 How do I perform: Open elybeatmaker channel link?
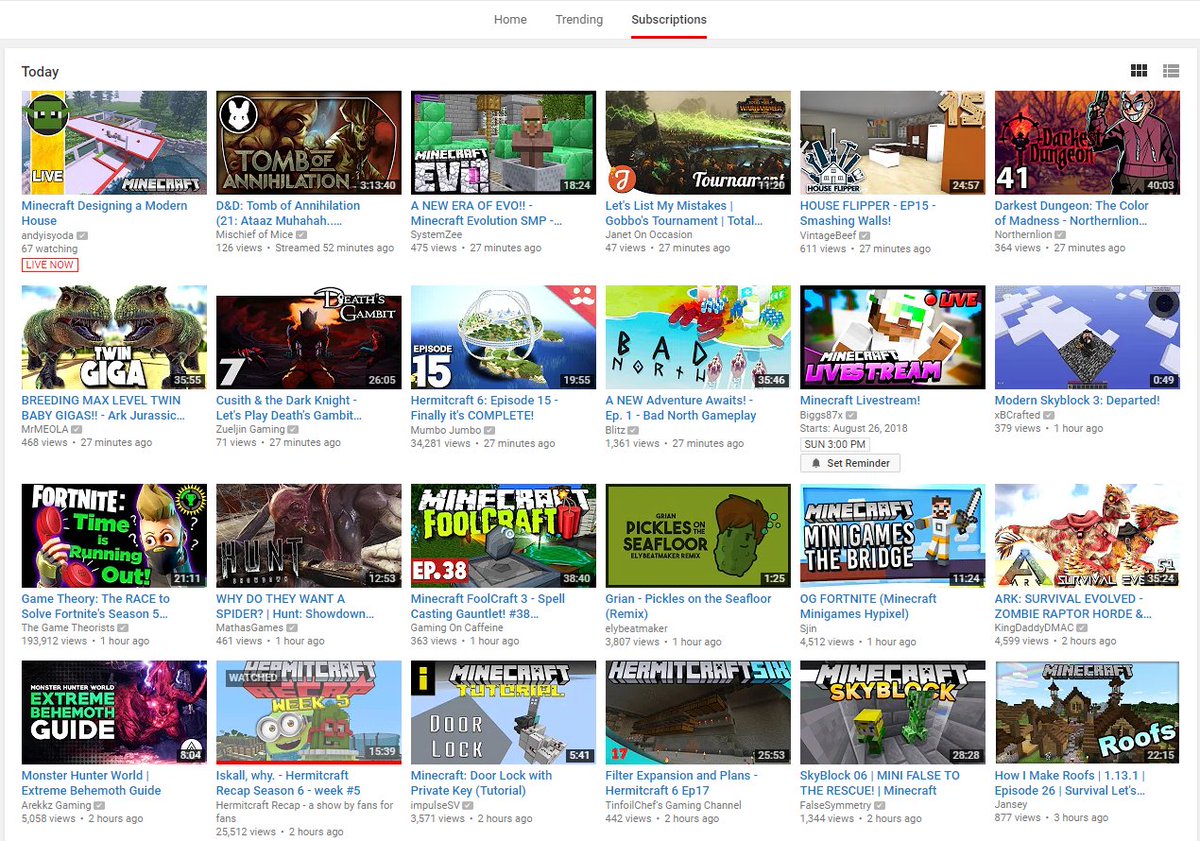(637, 628)
